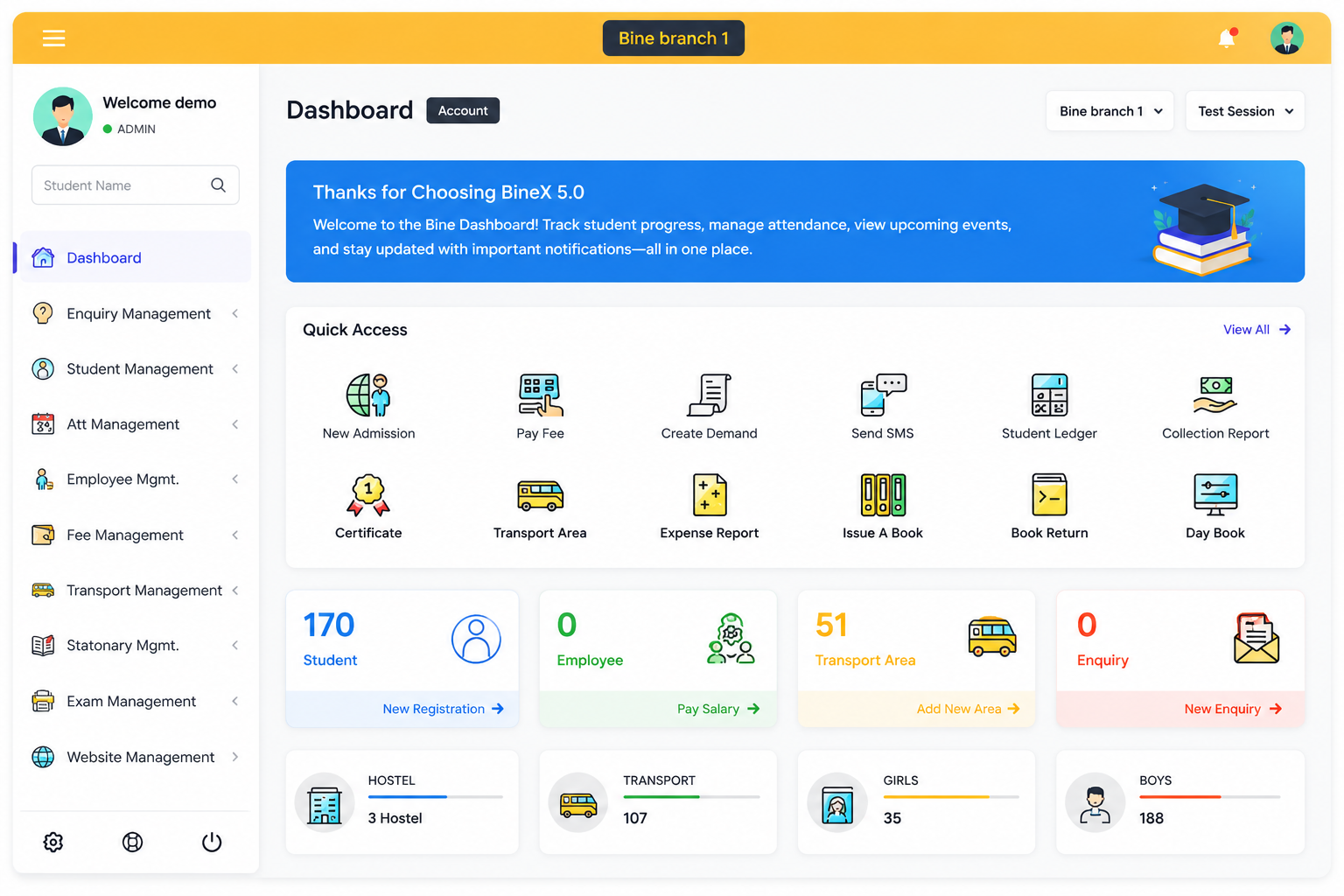The image size is (1344, 896).
Task: Select Student Management menu item
Action: pos(133,368)
